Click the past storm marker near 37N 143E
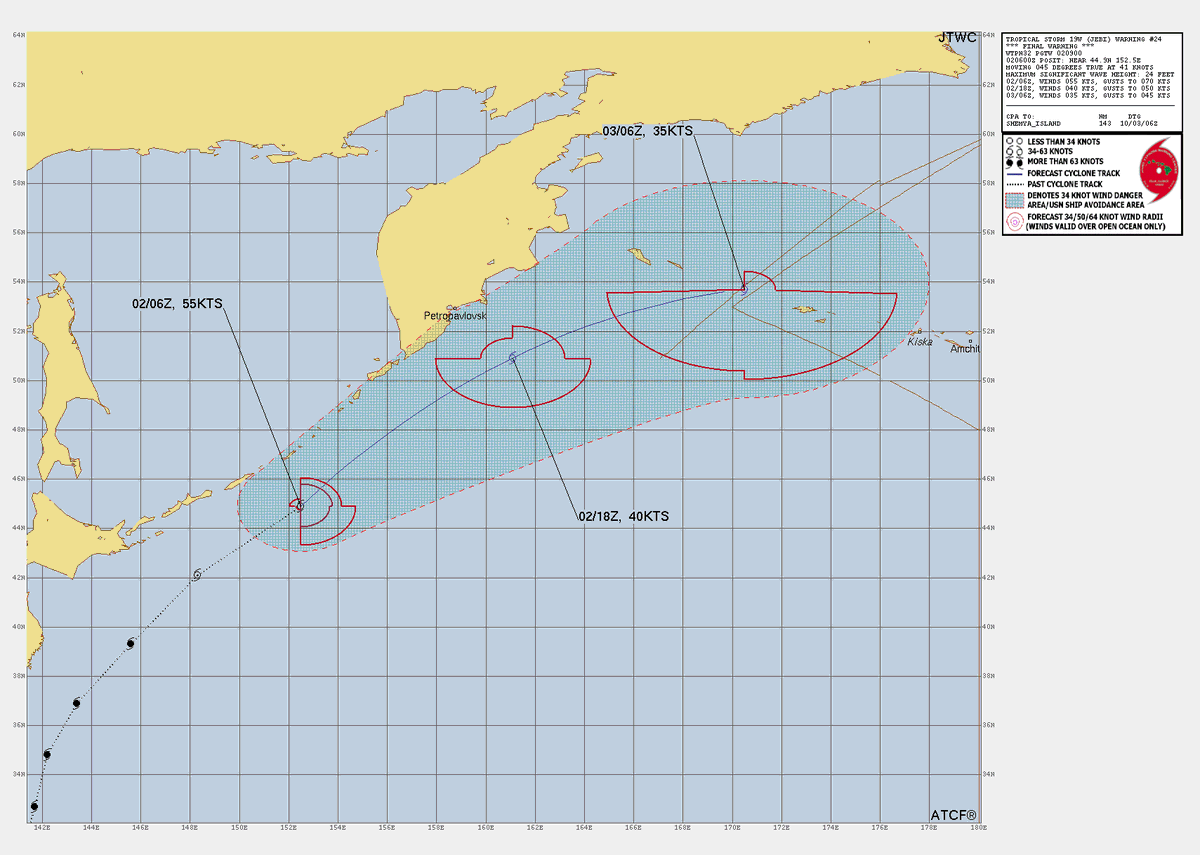Screen dimensions: 1200x855 click(76, 703)
